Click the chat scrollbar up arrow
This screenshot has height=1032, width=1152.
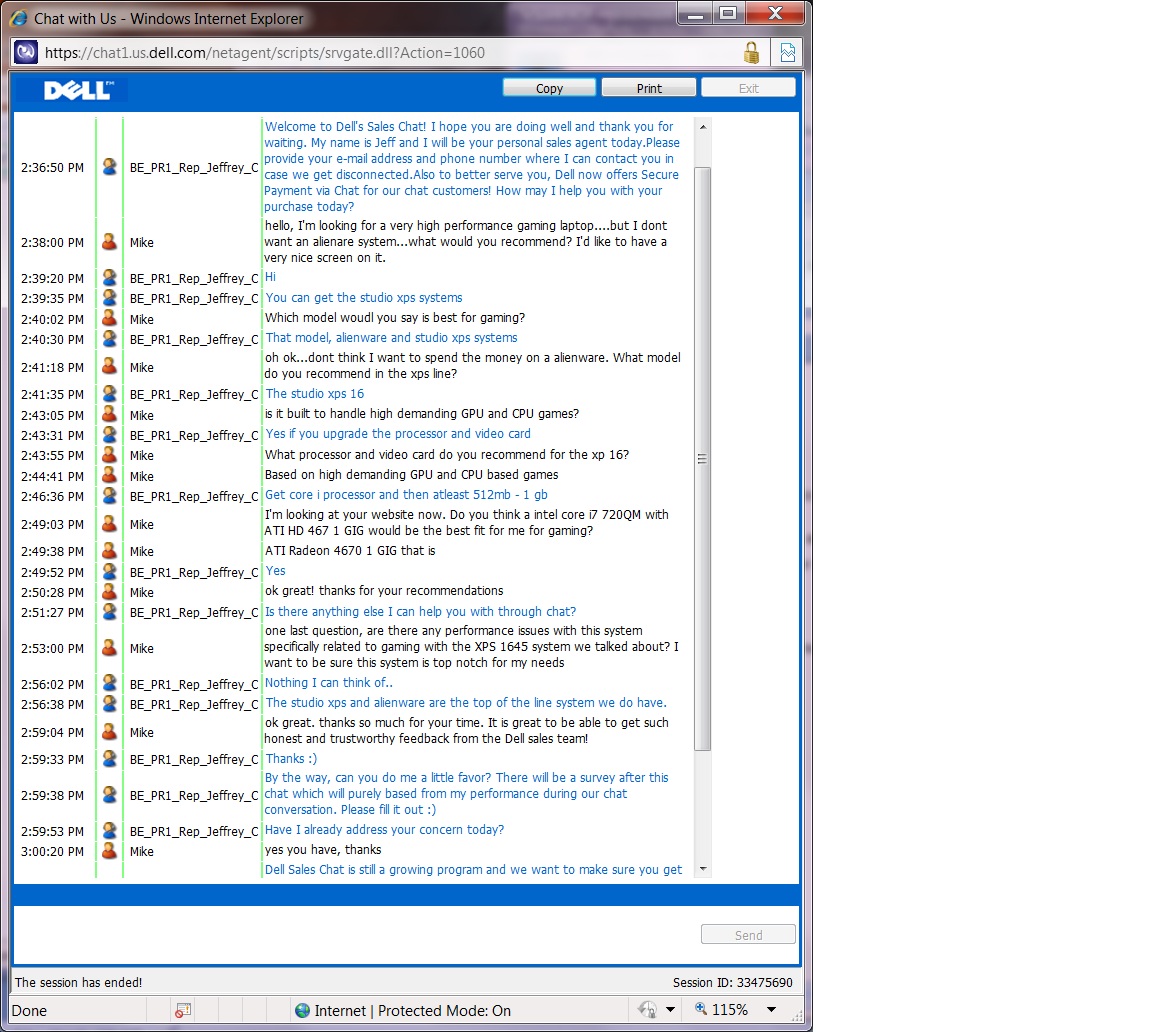click(x=703, y=127)
